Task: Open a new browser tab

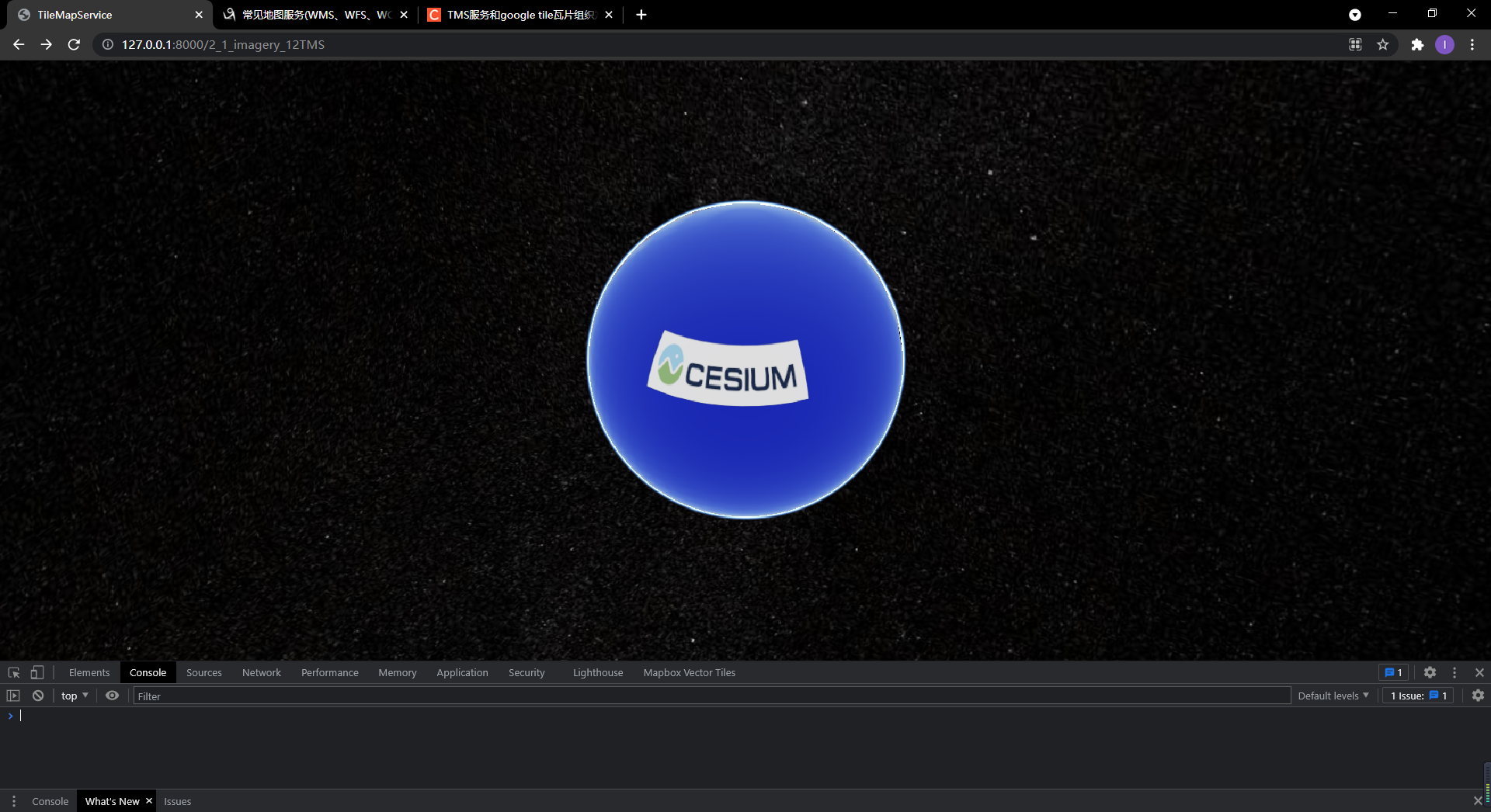Action: coord(641,15)
